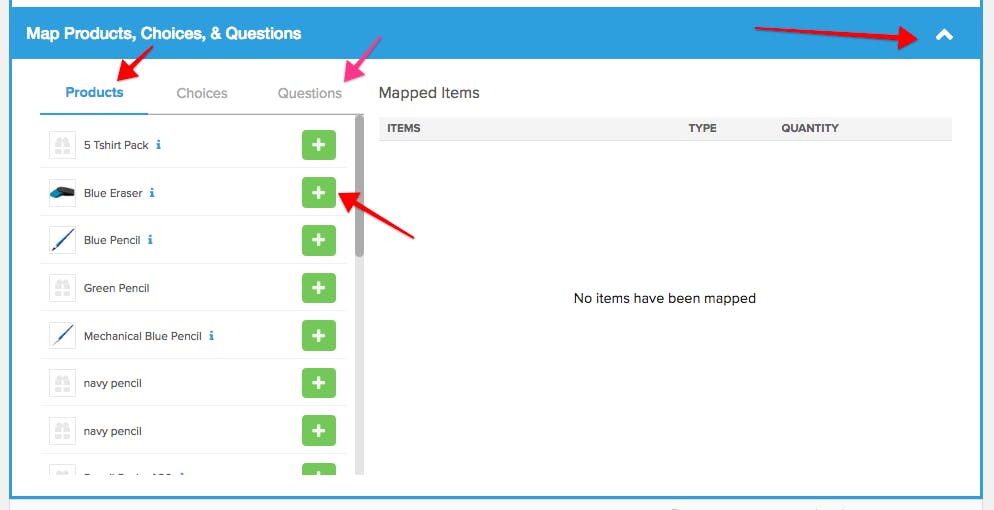The height and width of the screenshot is (510, 994).
Task: Add Blue Pencil using green plus
Action: tap(318, 240)
